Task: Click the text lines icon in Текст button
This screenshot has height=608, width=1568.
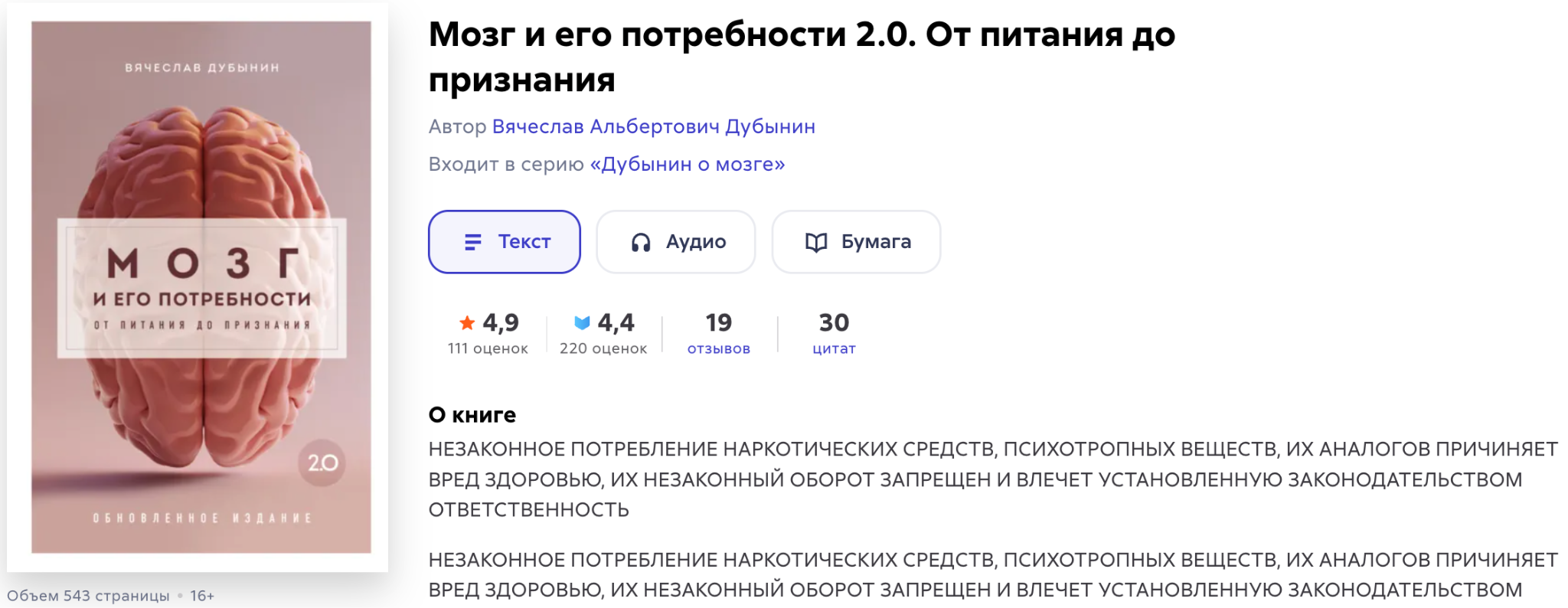Action: click(473, 242)
